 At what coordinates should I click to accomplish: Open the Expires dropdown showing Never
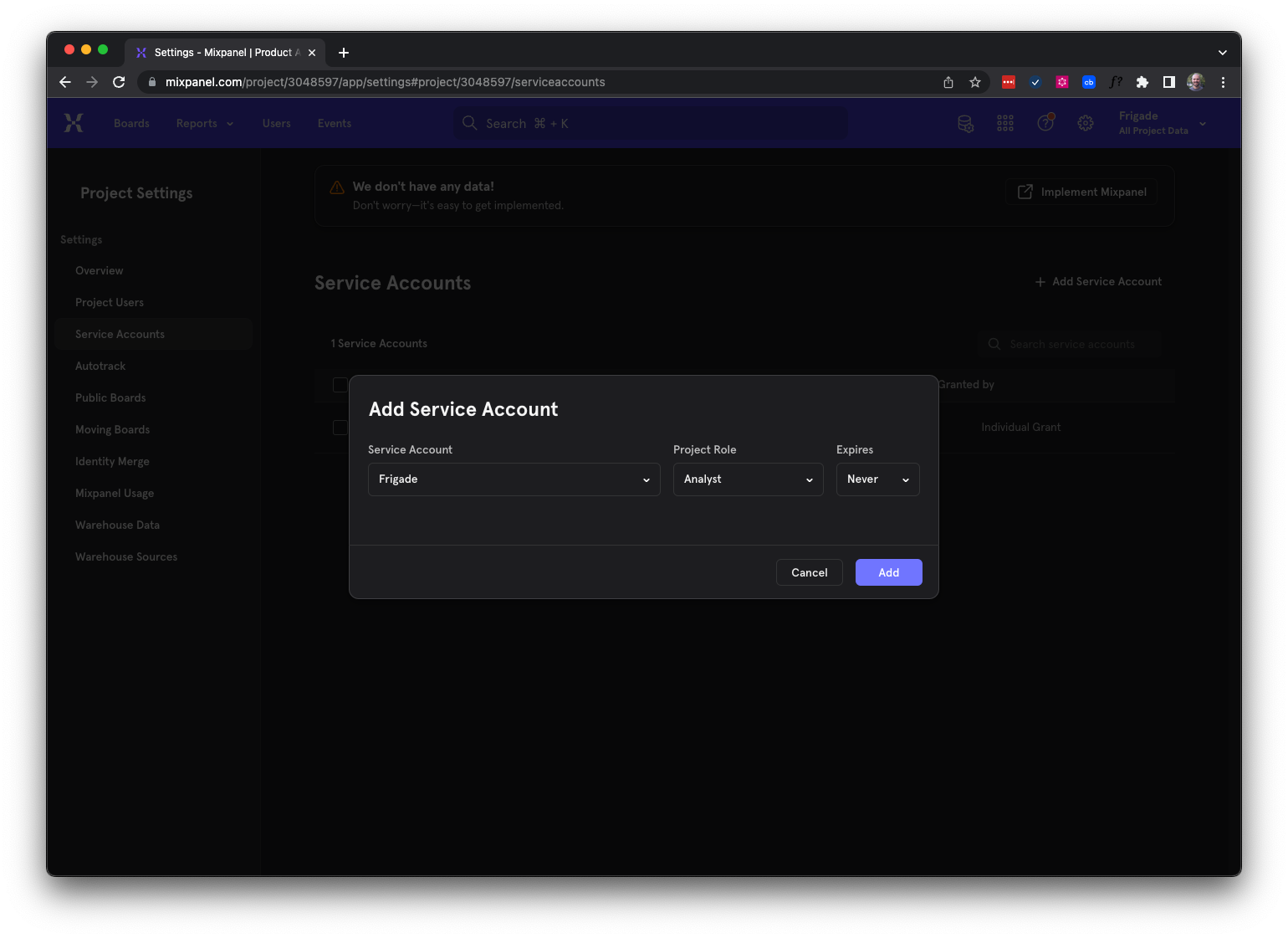tap(878, 479)
